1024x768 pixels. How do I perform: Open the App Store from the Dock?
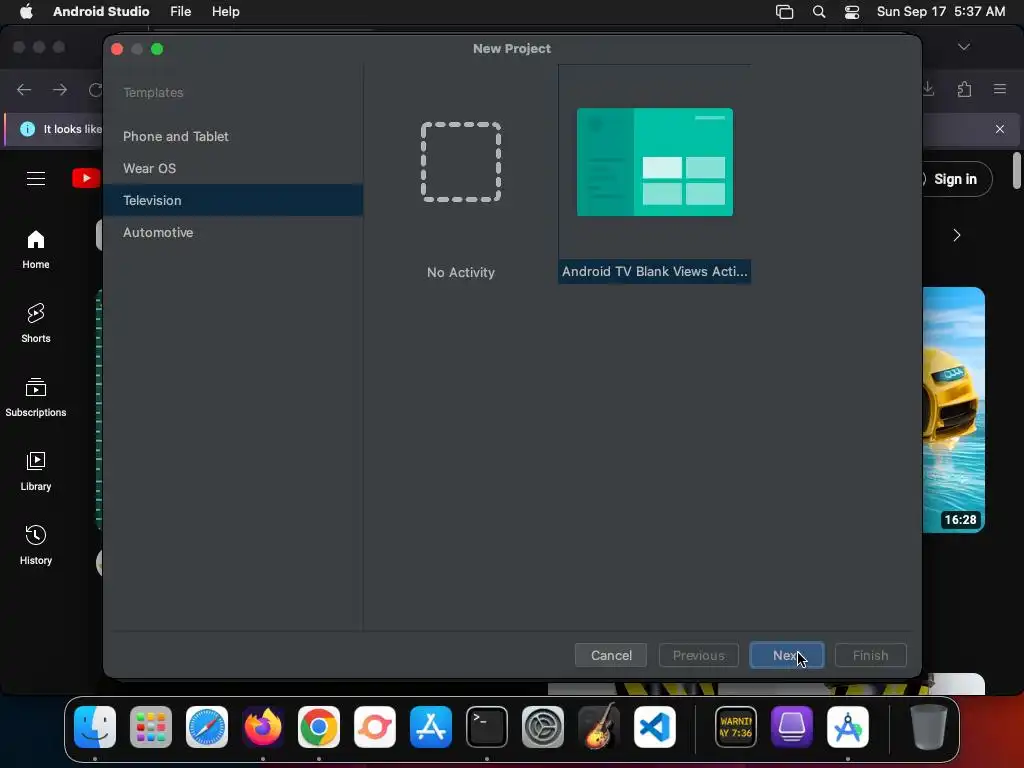coord(431,727)
